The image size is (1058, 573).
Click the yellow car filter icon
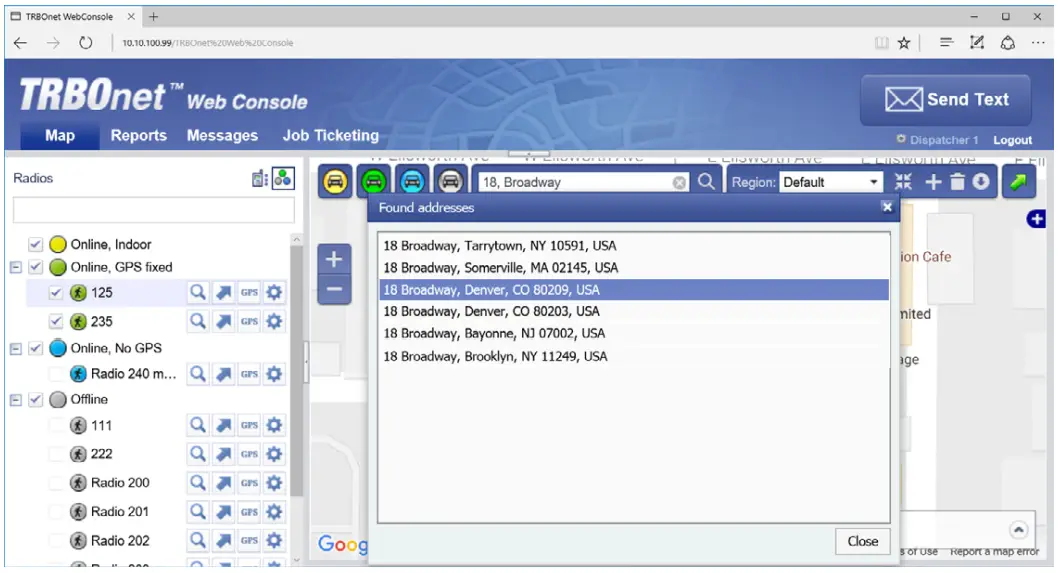coord(335,182)
